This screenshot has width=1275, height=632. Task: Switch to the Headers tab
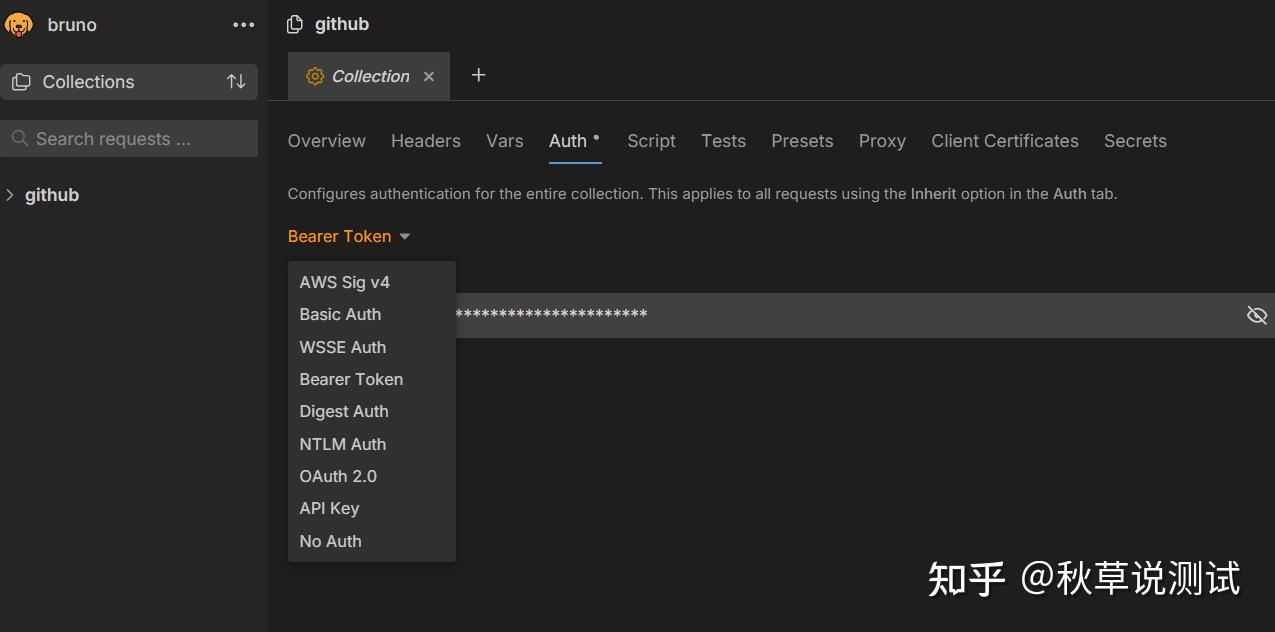point(426,141)
